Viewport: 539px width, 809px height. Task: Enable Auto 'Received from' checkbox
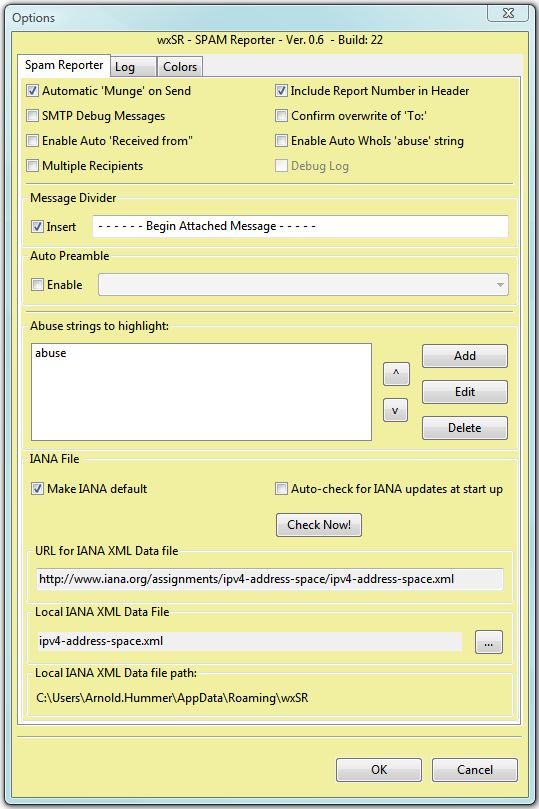point(32,140)
